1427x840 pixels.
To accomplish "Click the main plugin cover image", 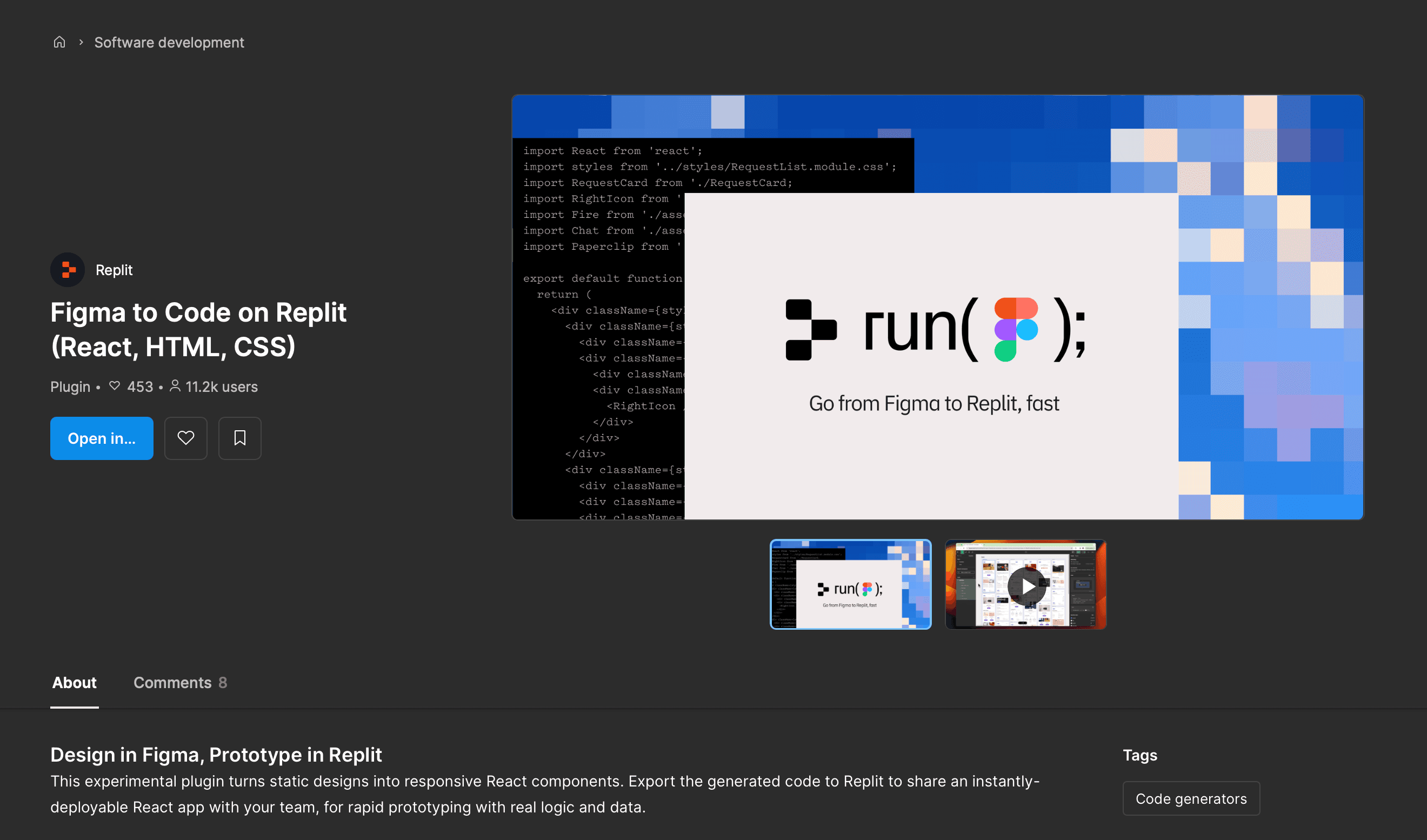I will 937,307.
